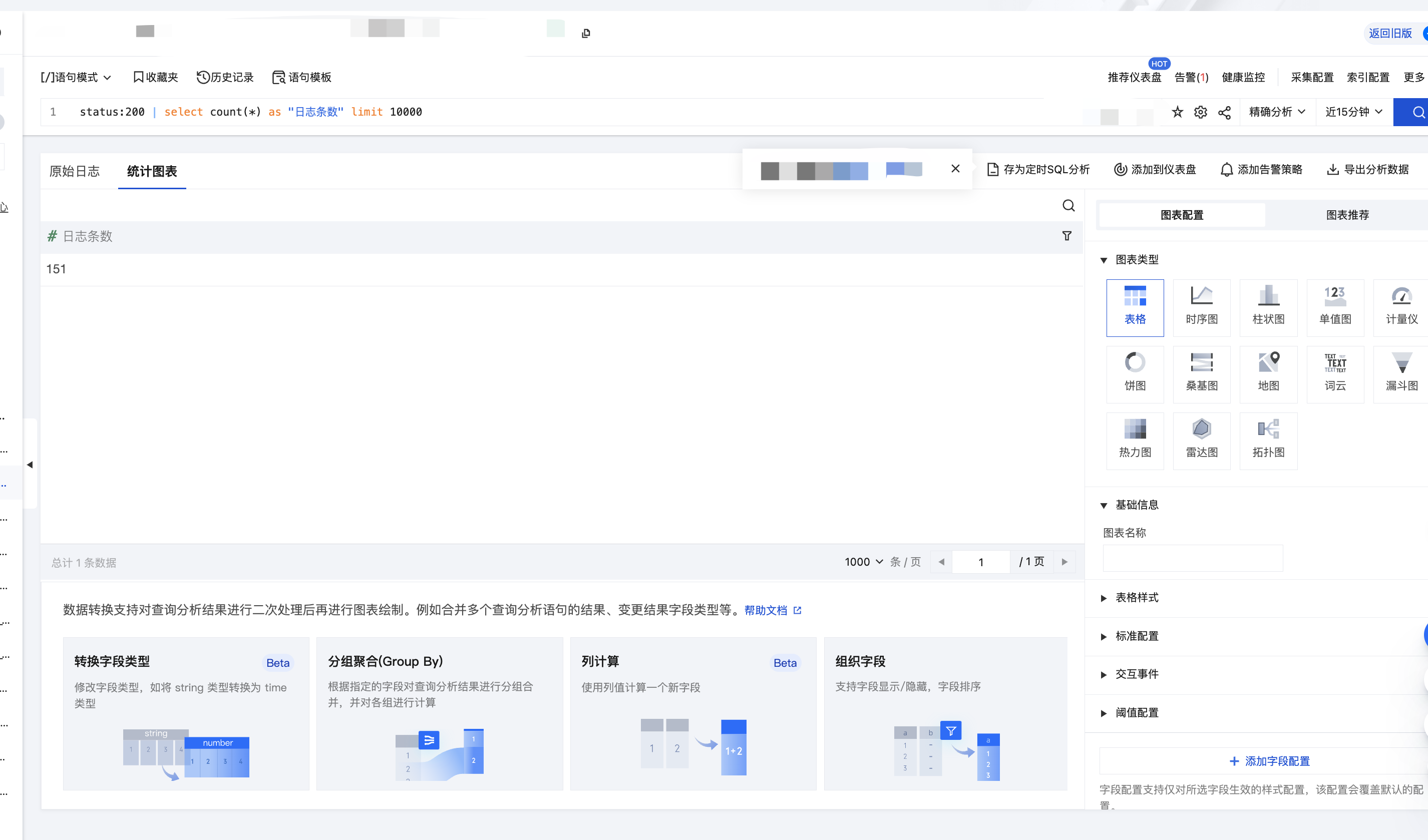Viewport: 1428px width, 840px height.
Task: Open the 1000 条/页 page size dropdown
Action: pos(864,562)
